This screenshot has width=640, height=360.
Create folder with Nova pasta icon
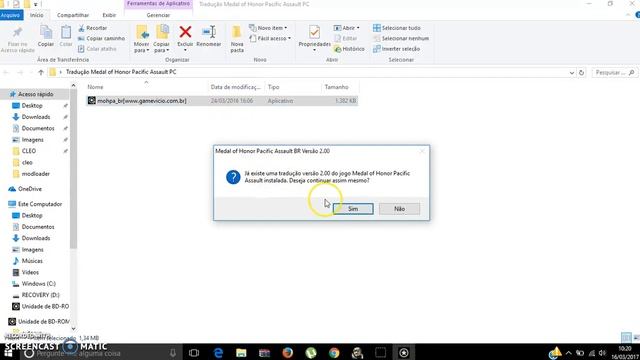click(x=237, y=33)
